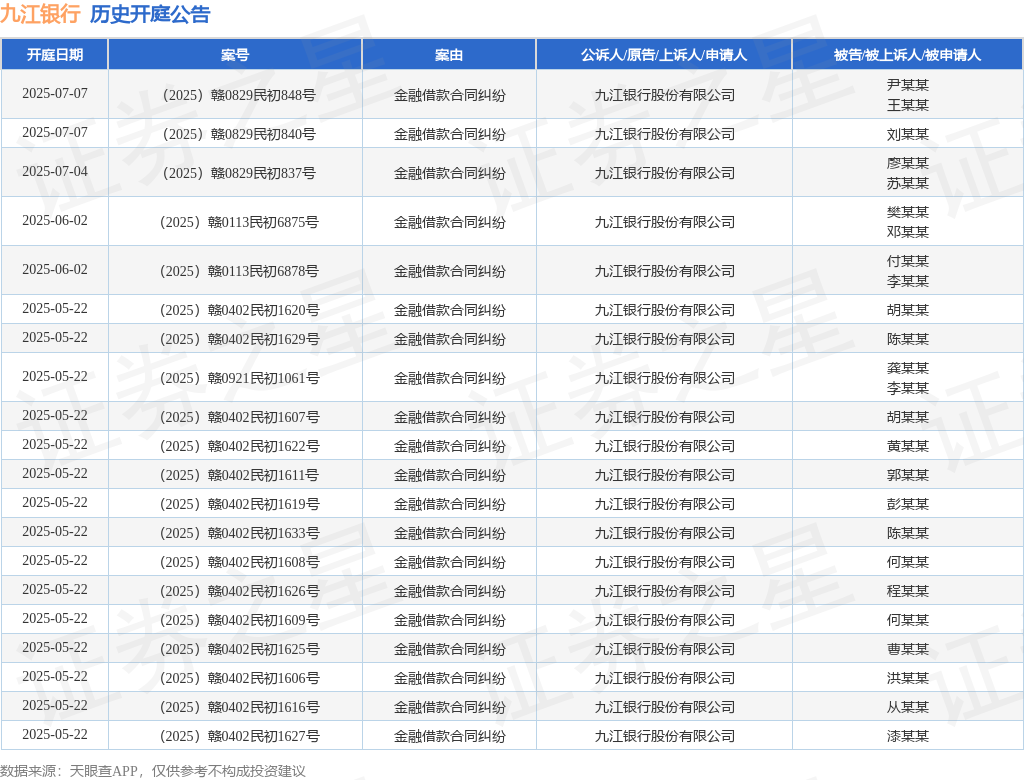
Task: Click defendant 黄某某
Action: 908,446
